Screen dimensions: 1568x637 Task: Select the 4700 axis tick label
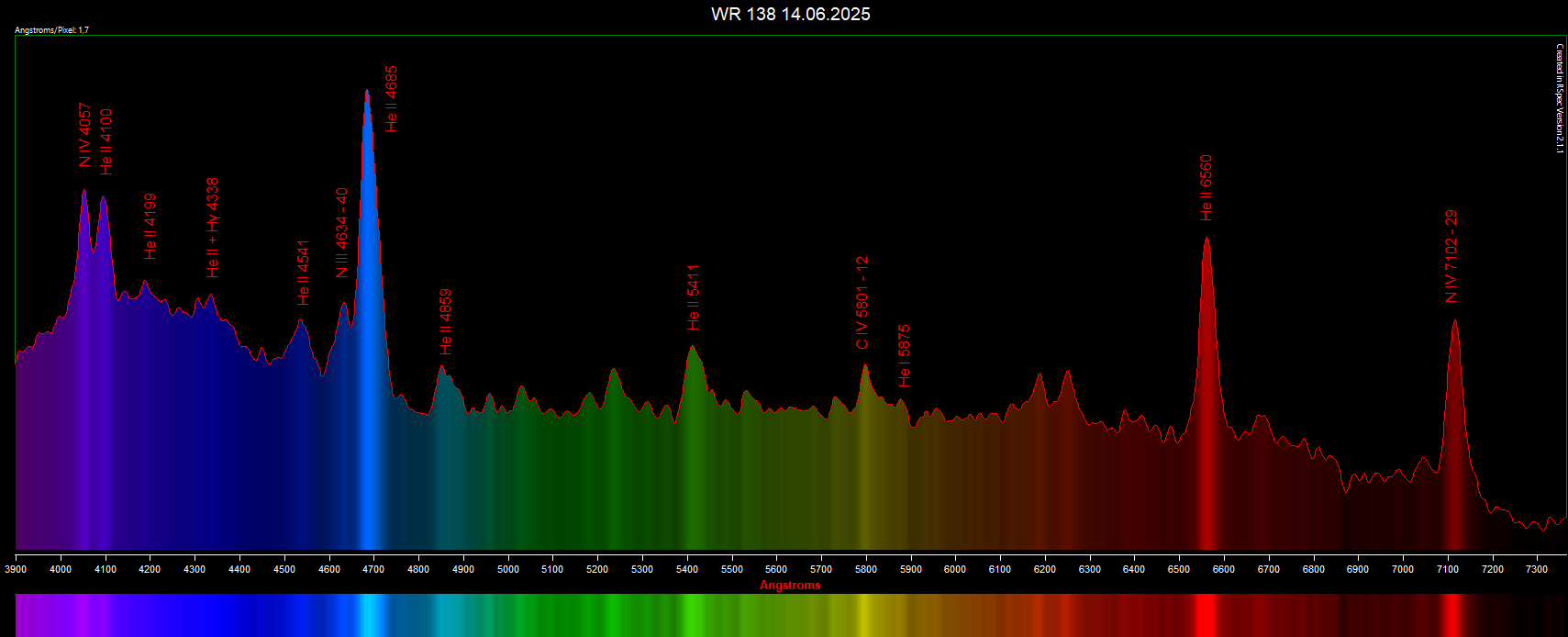[x=373, y=569]
